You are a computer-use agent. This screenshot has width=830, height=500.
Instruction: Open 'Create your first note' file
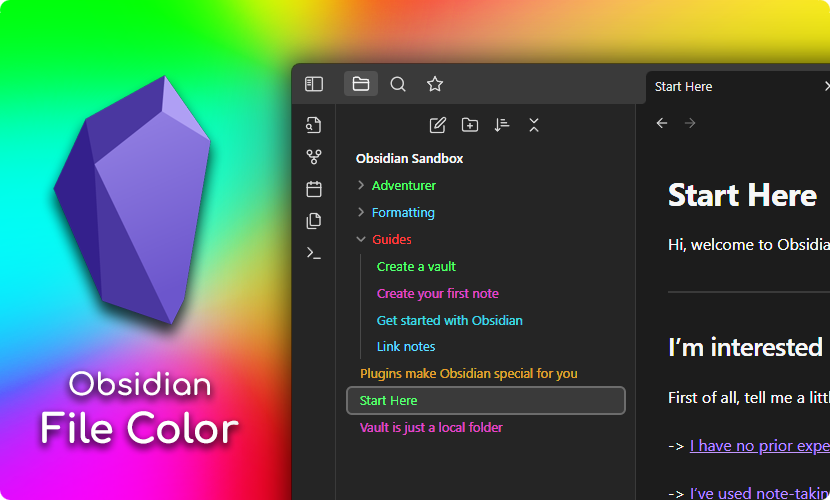pos(438,294)
